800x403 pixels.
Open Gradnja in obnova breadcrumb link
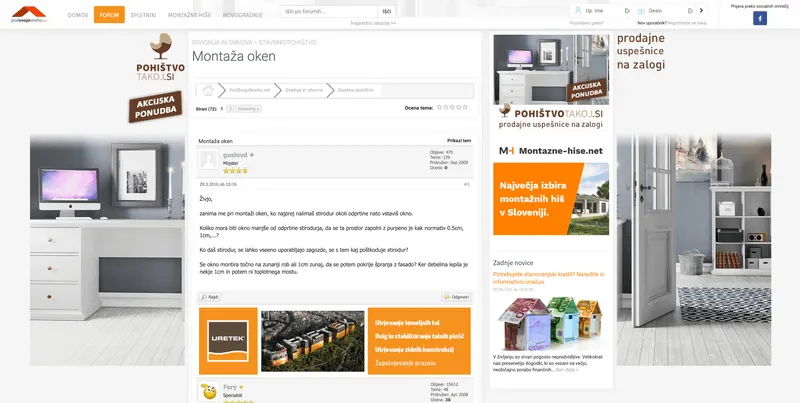[x=304, y=90]
